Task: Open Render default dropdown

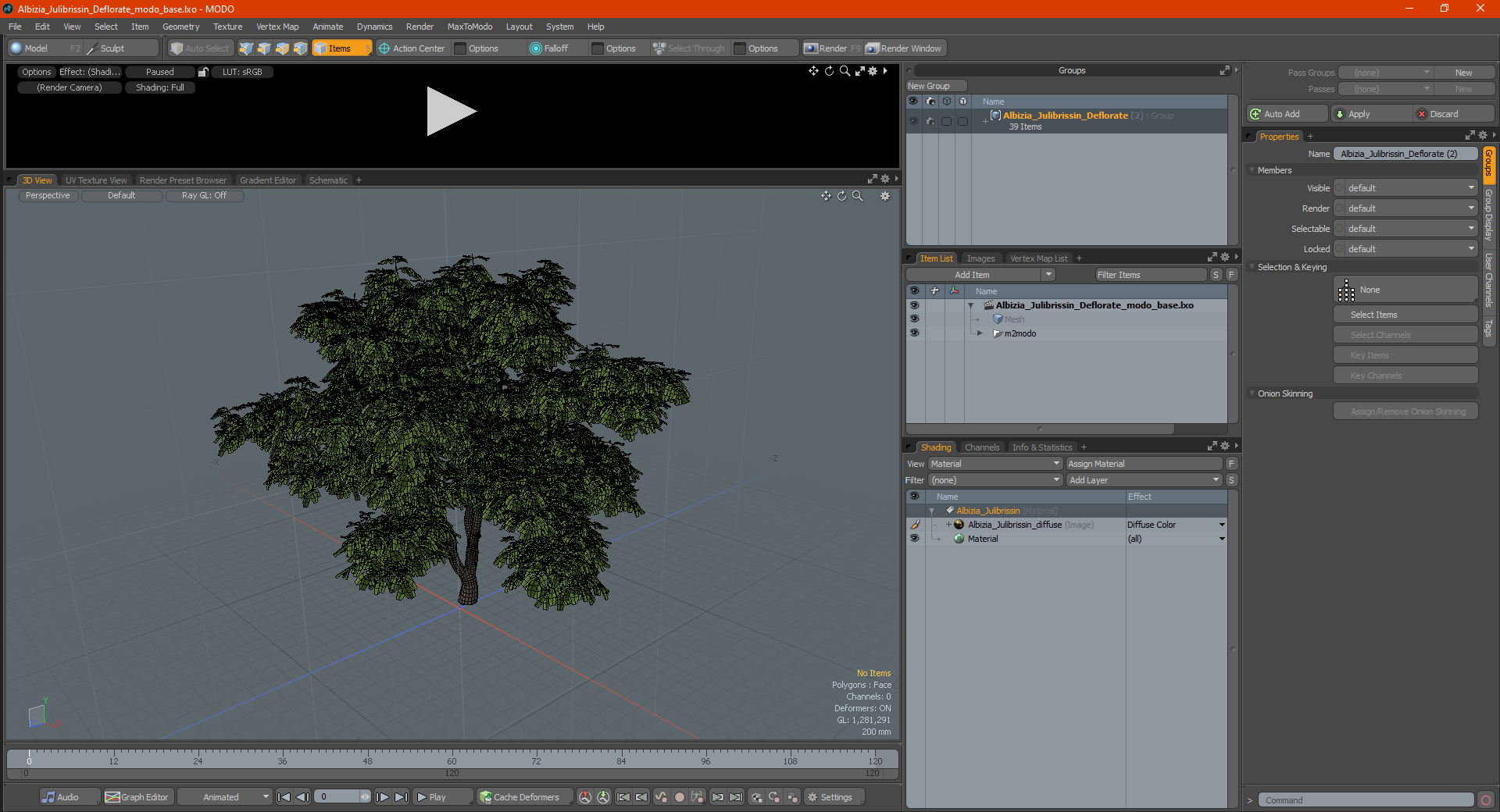Action: coord(1411,208)
